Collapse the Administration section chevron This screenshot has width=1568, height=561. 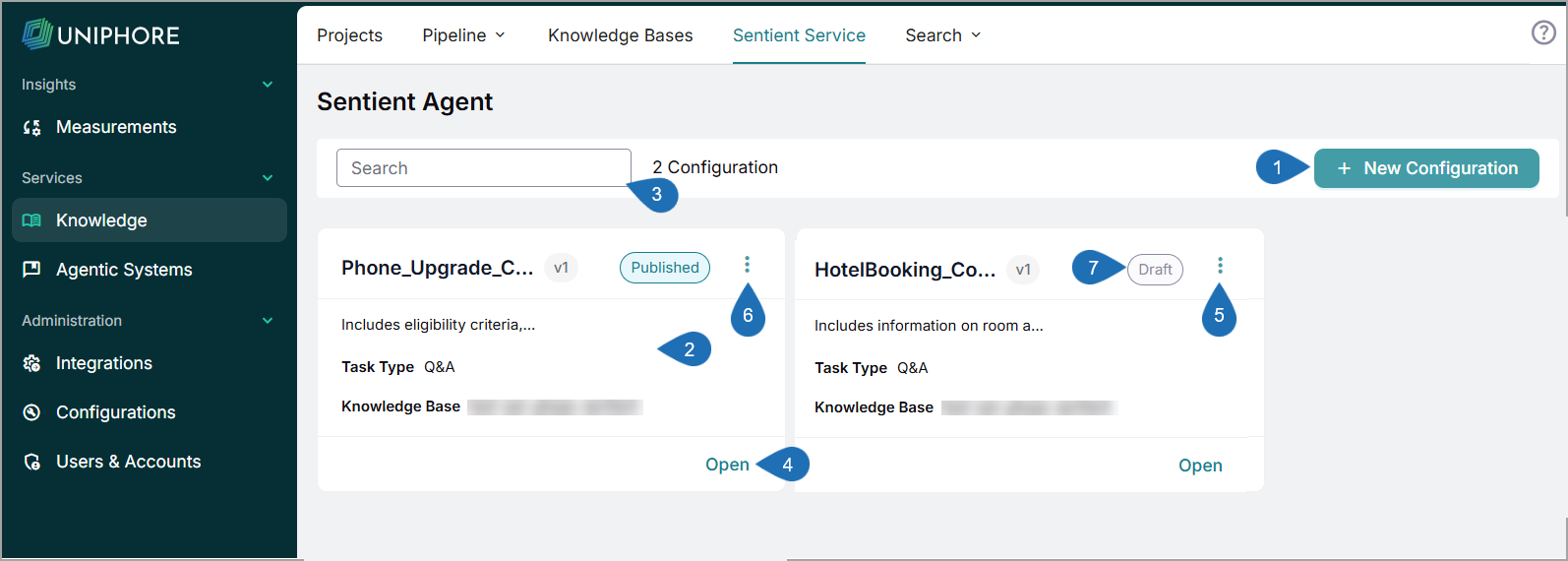pyautogui.click(x=268, y=321)
